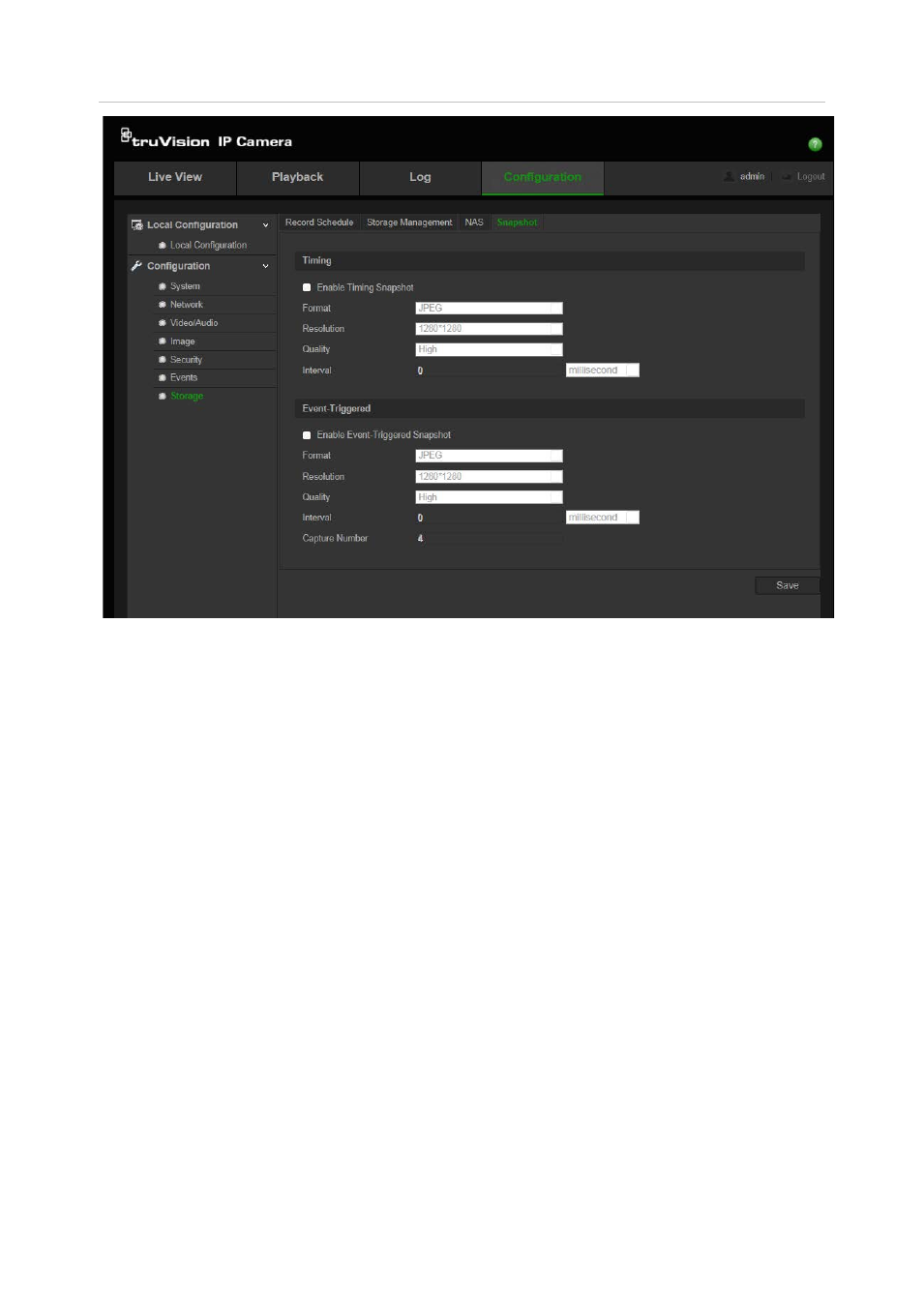
Task: Click the bullet icon beside System
Action: (163, 286)
